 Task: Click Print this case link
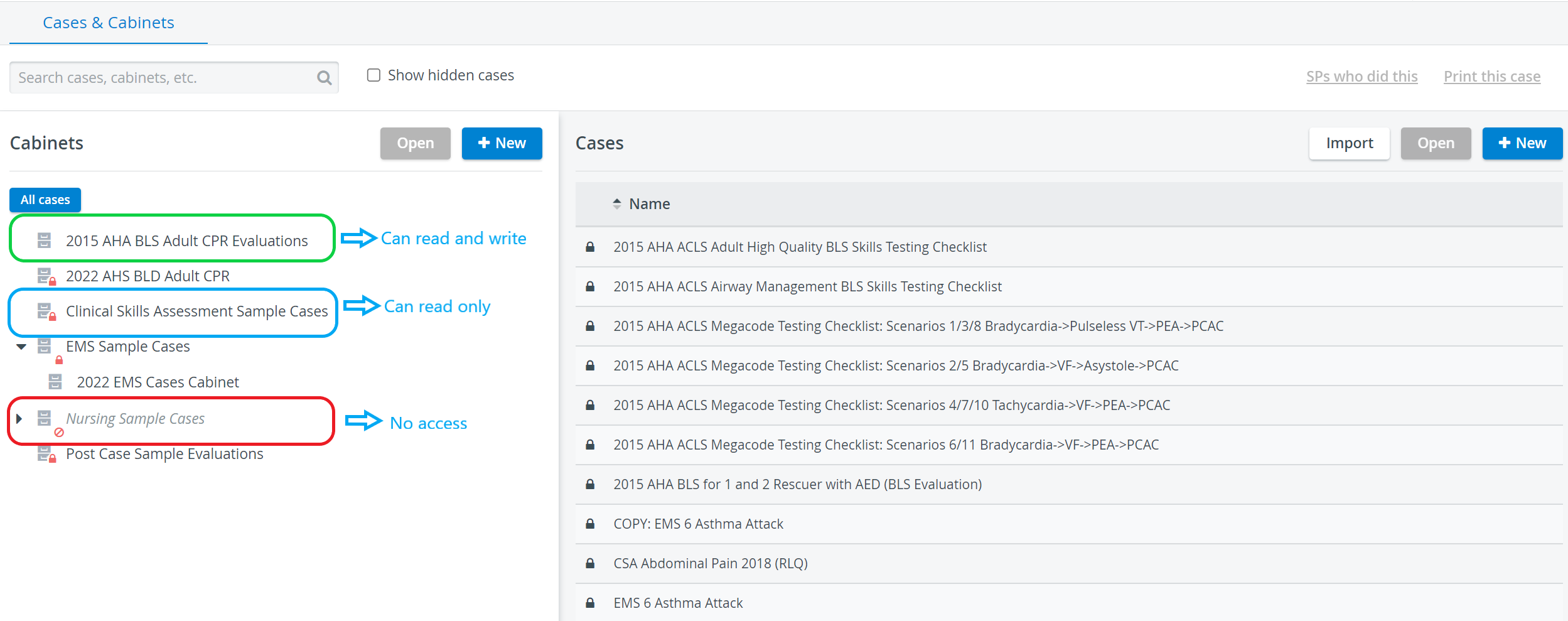click(x=1492, y=77)
